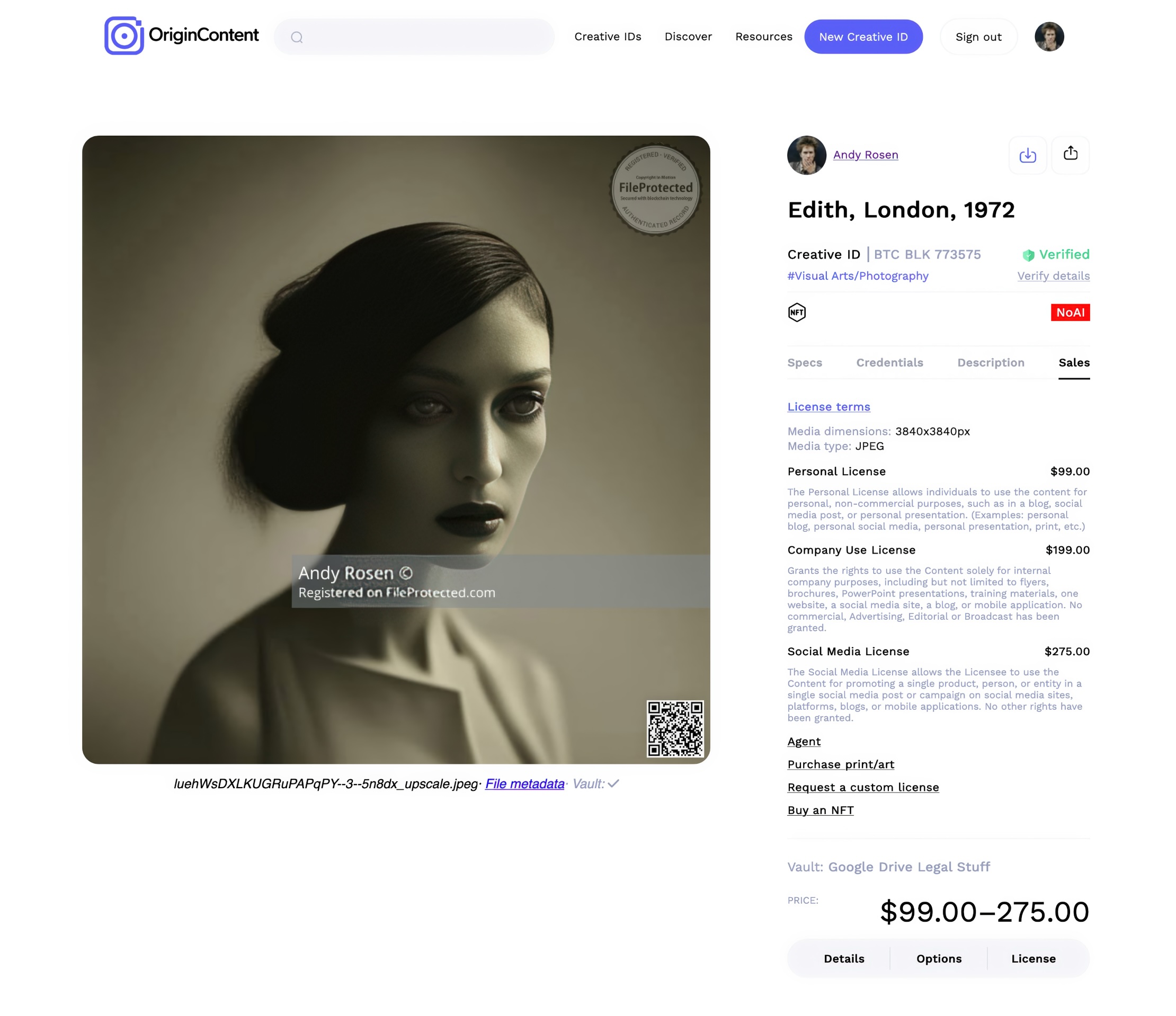Open the Description tab
The height and width of the screenshot is (1016, 1176).
(991, 363)
